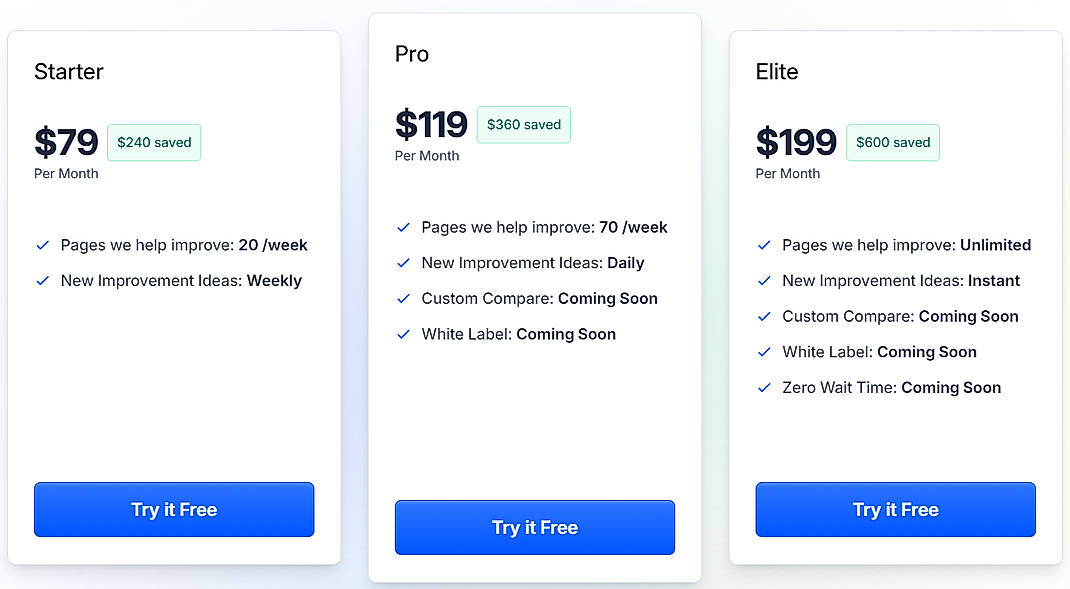
Task: Click the checkmark beside Elite's Unlimited pages feature
Action: click(764, 245)
